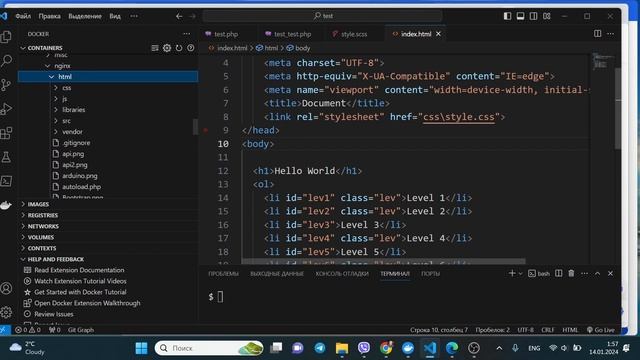Toggle breakpoint on line 9
640x360 pixels.
(x=206, y=130)
